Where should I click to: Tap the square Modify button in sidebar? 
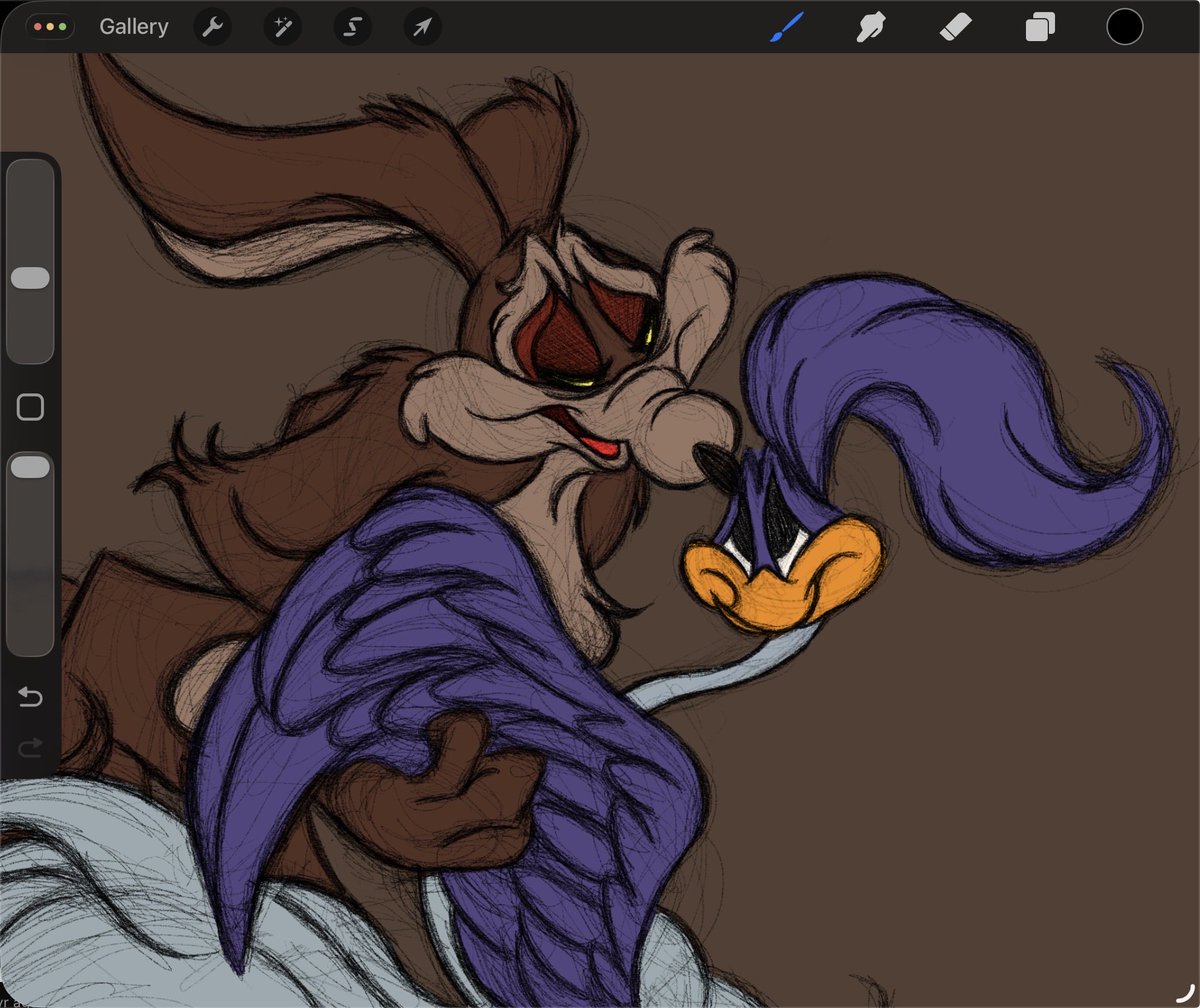click(30, 407)
